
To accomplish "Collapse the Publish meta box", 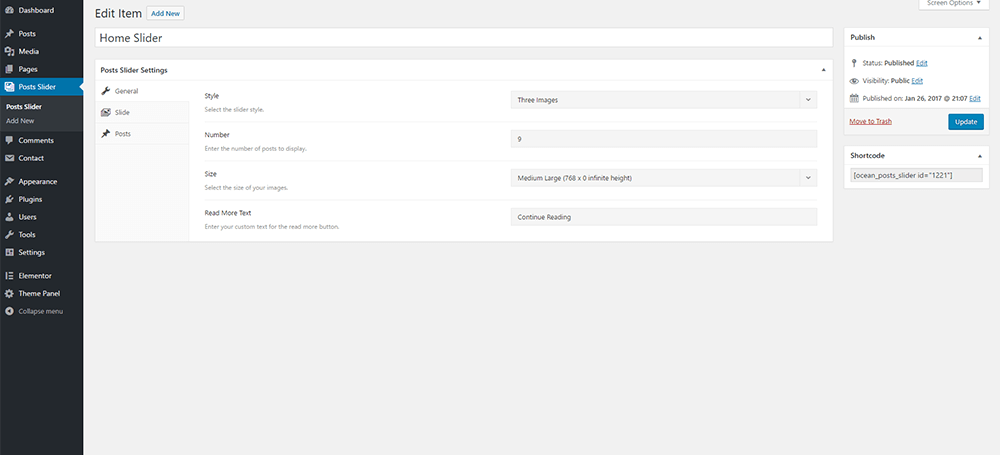I will (x=979, y=37).
